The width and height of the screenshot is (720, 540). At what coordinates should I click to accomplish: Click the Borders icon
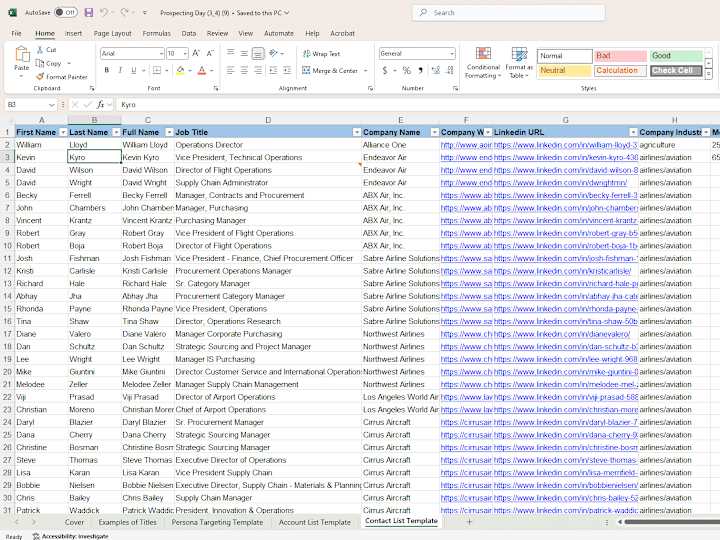(157, 70)
